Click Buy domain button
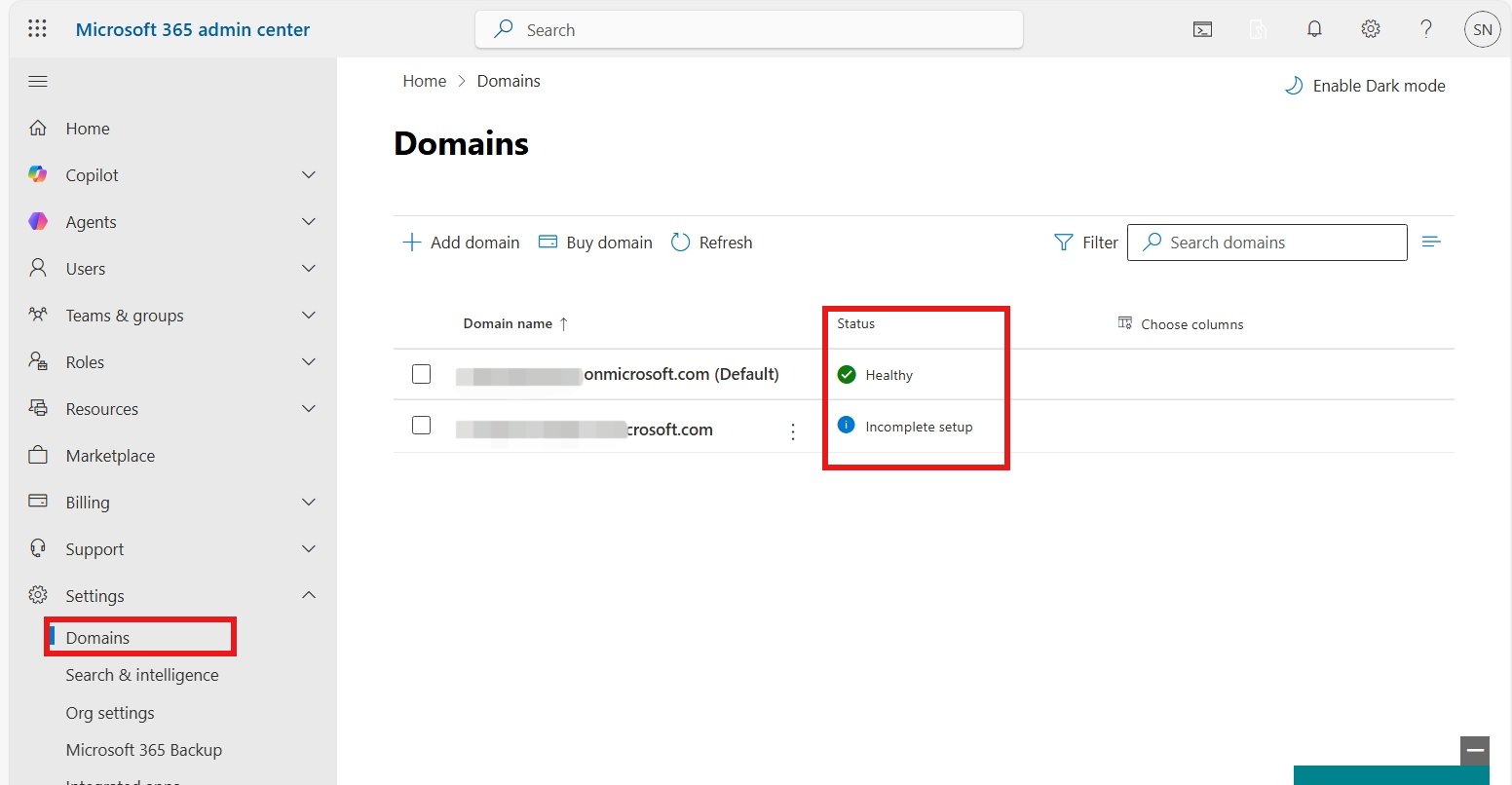Viewport: 1512px width, 785px height. pyautogui.click(x=595, y=243)
